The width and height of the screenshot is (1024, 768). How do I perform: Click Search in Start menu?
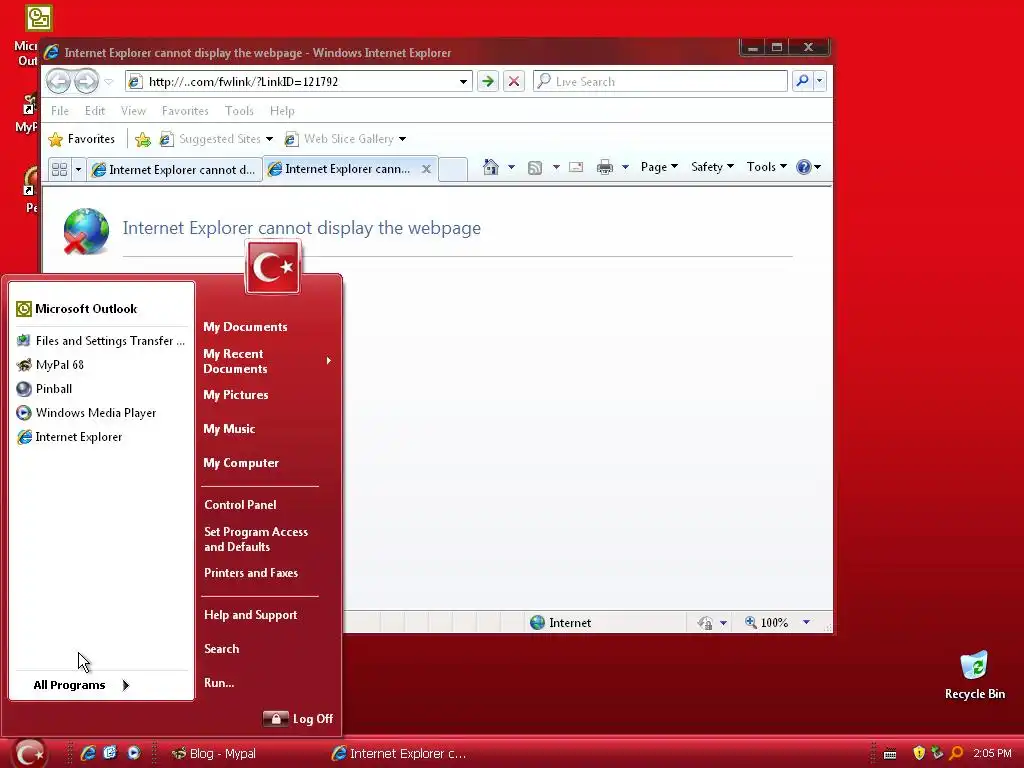221,648
